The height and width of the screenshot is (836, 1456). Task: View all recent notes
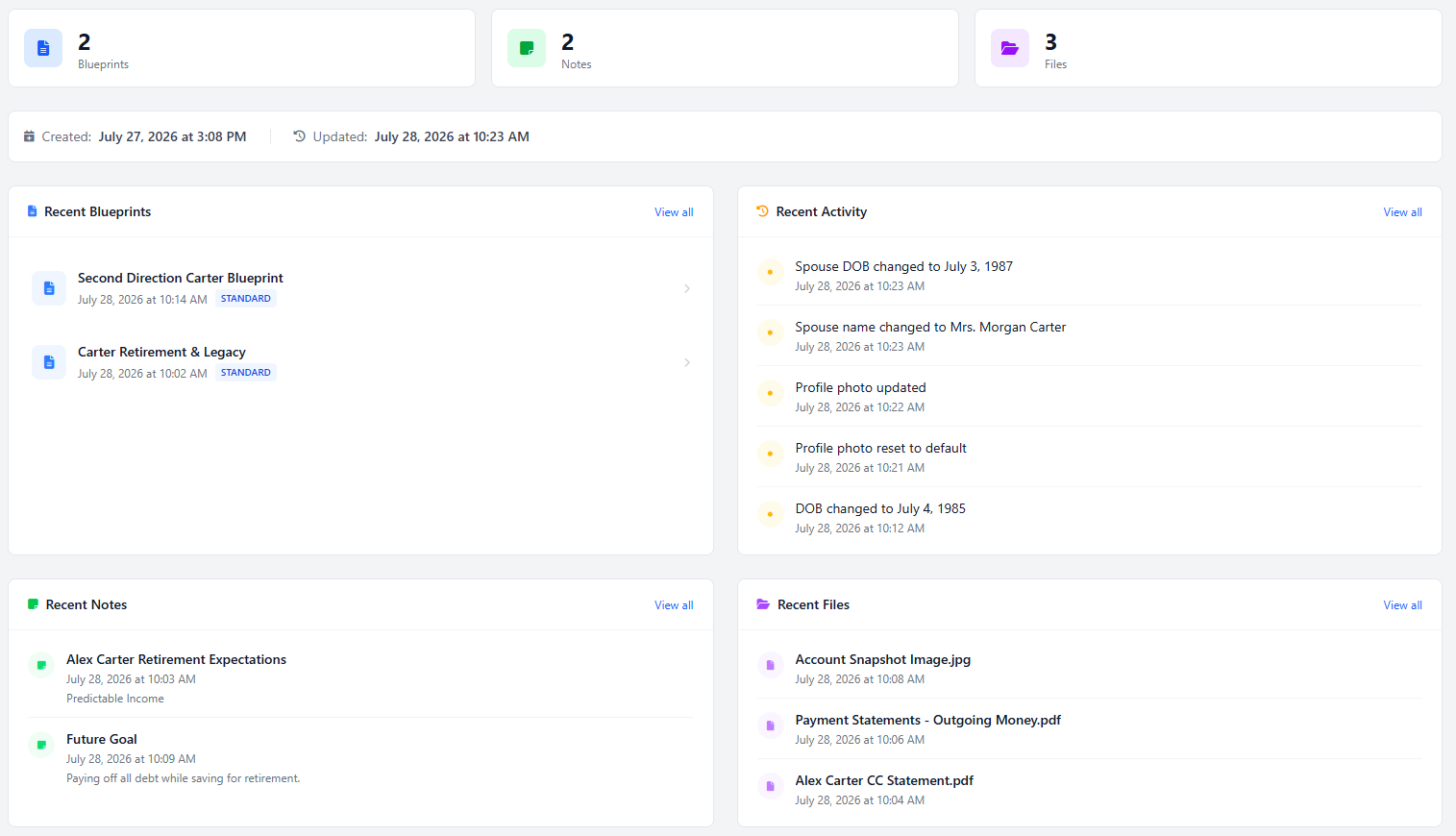674,605
